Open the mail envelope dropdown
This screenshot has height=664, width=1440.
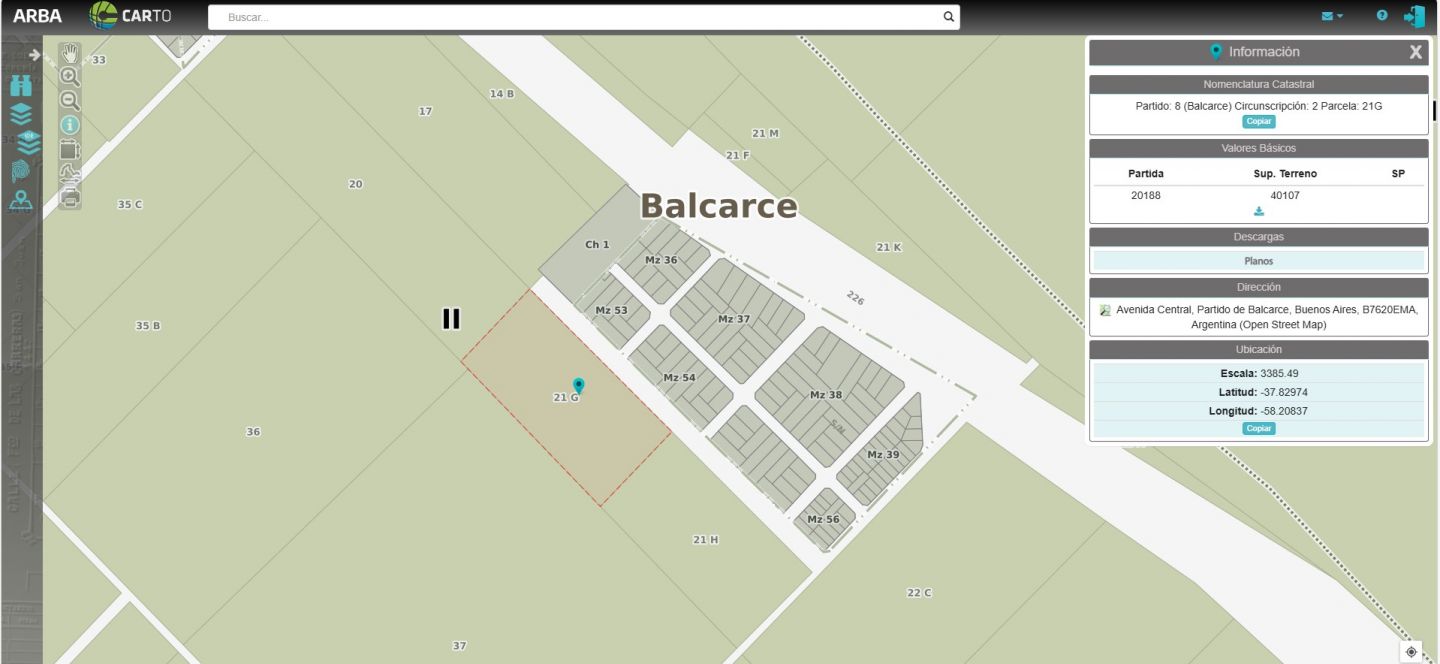(x=1332, y=16)
